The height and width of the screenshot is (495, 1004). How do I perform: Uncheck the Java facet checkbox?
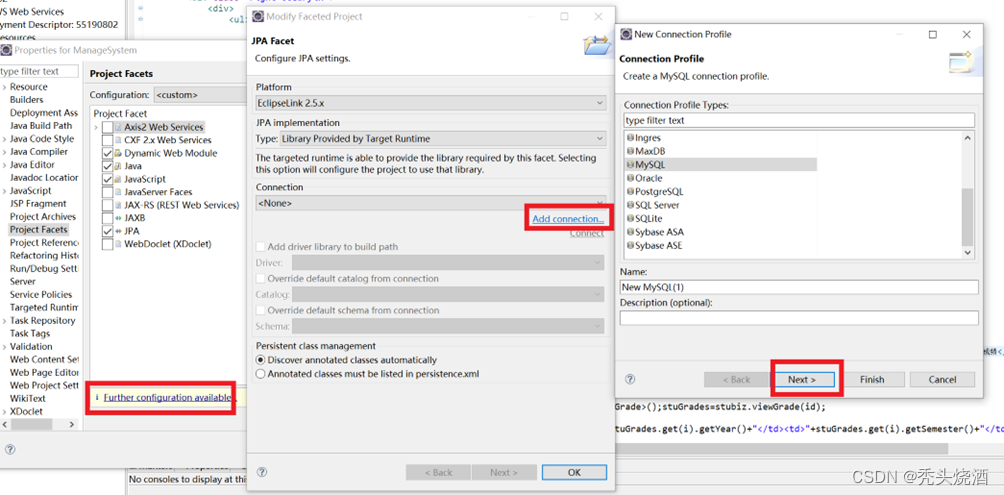(107, 166)
